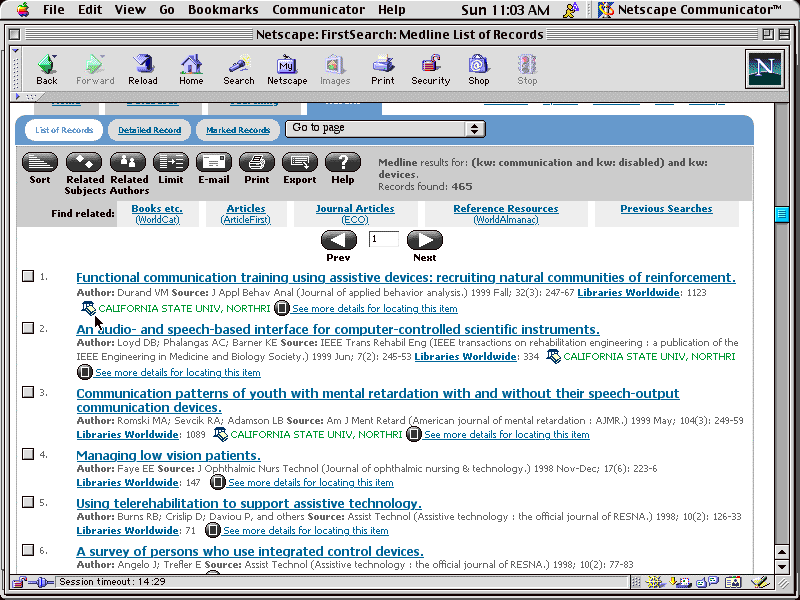Viewport: 800px width, 600px height.
Task: Collapse the navigation toolbar handle
Action: [x=16, y=69]
